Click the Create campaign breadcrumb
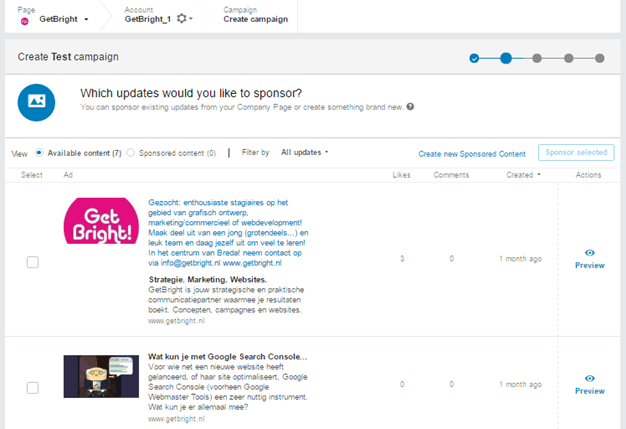This screenshot has width=626, height=429. pos(256,19)
